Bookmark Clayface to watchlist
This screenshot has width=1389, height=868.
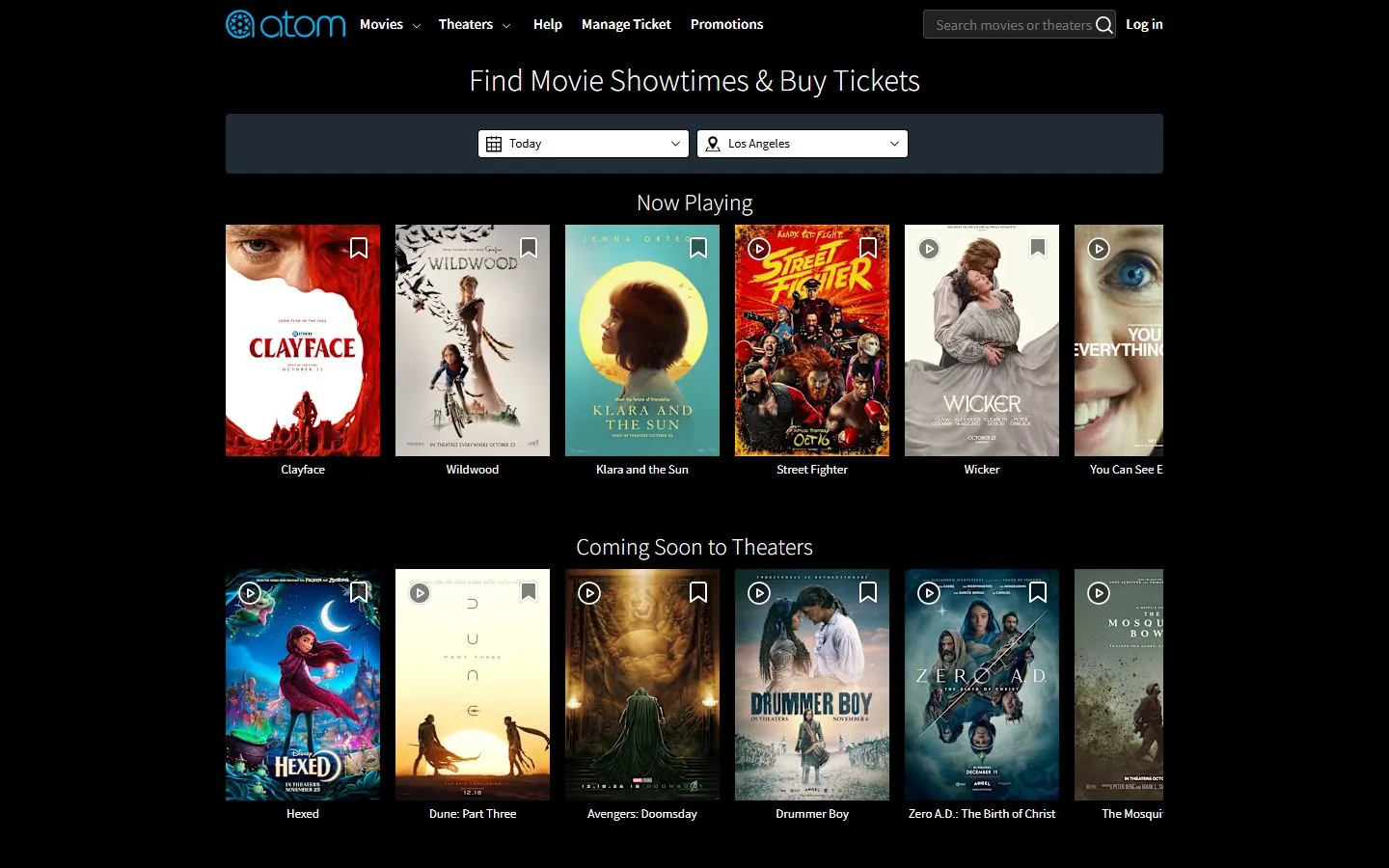[359, 248]
